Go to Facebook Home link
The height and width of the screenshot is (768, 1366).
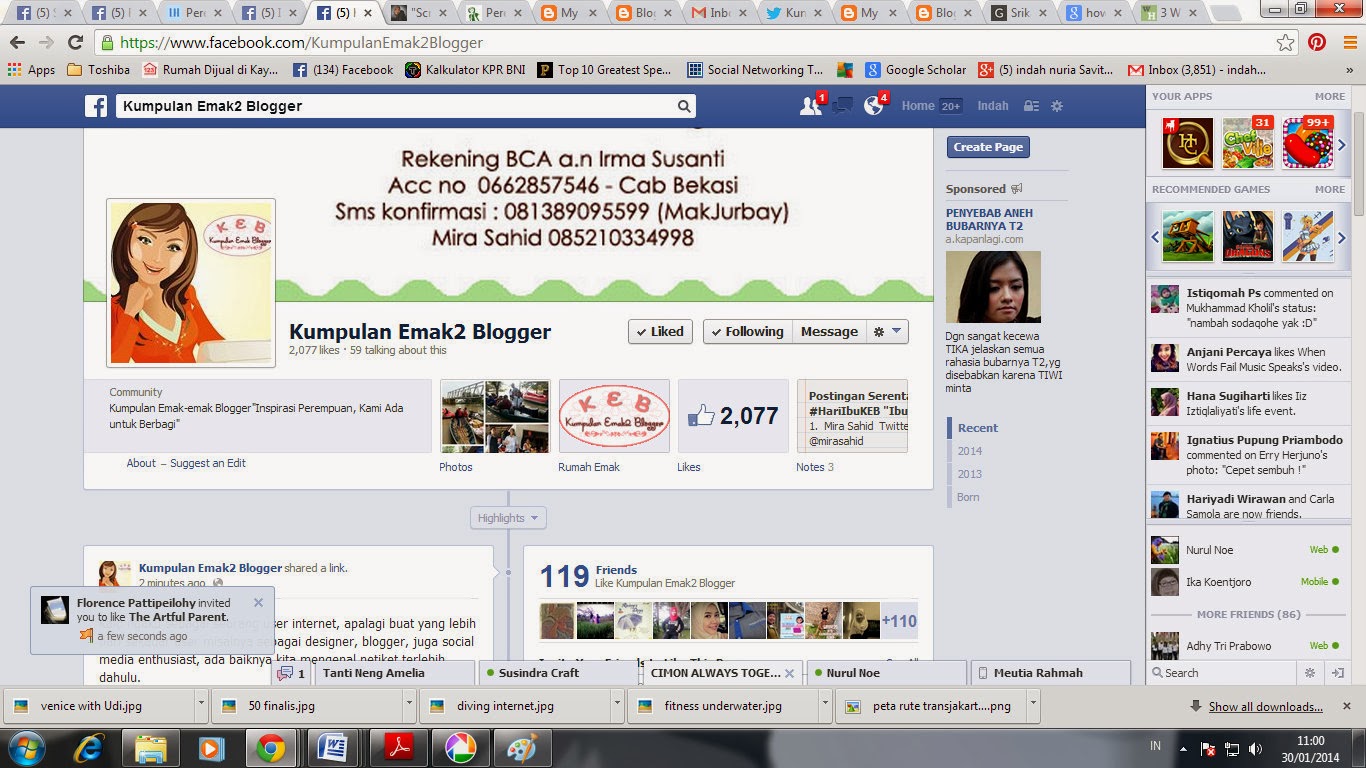(918, 106)
